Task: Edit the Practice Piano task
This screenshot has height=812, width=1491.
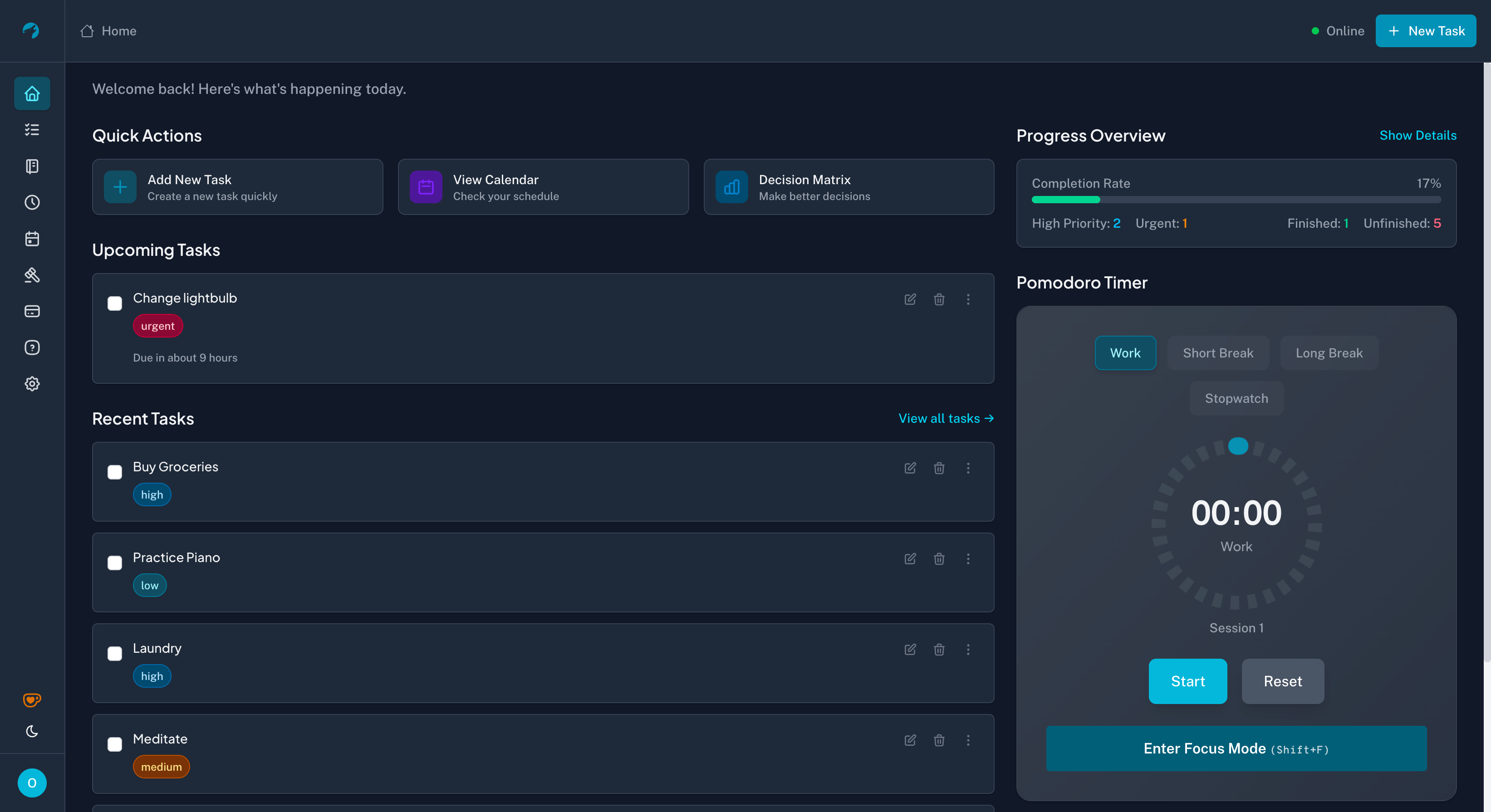Action: click(x=910, y=558)
